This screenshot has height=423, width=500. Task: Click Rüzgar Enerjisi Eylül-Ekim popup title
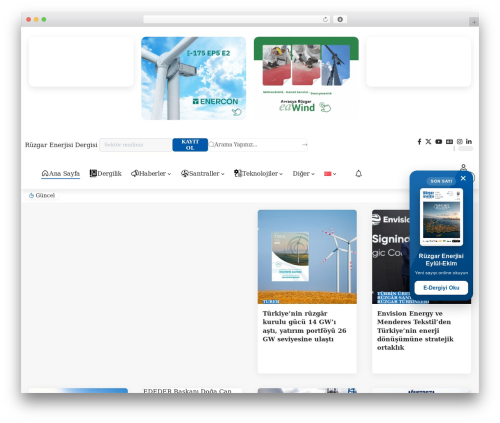point(441,260)
